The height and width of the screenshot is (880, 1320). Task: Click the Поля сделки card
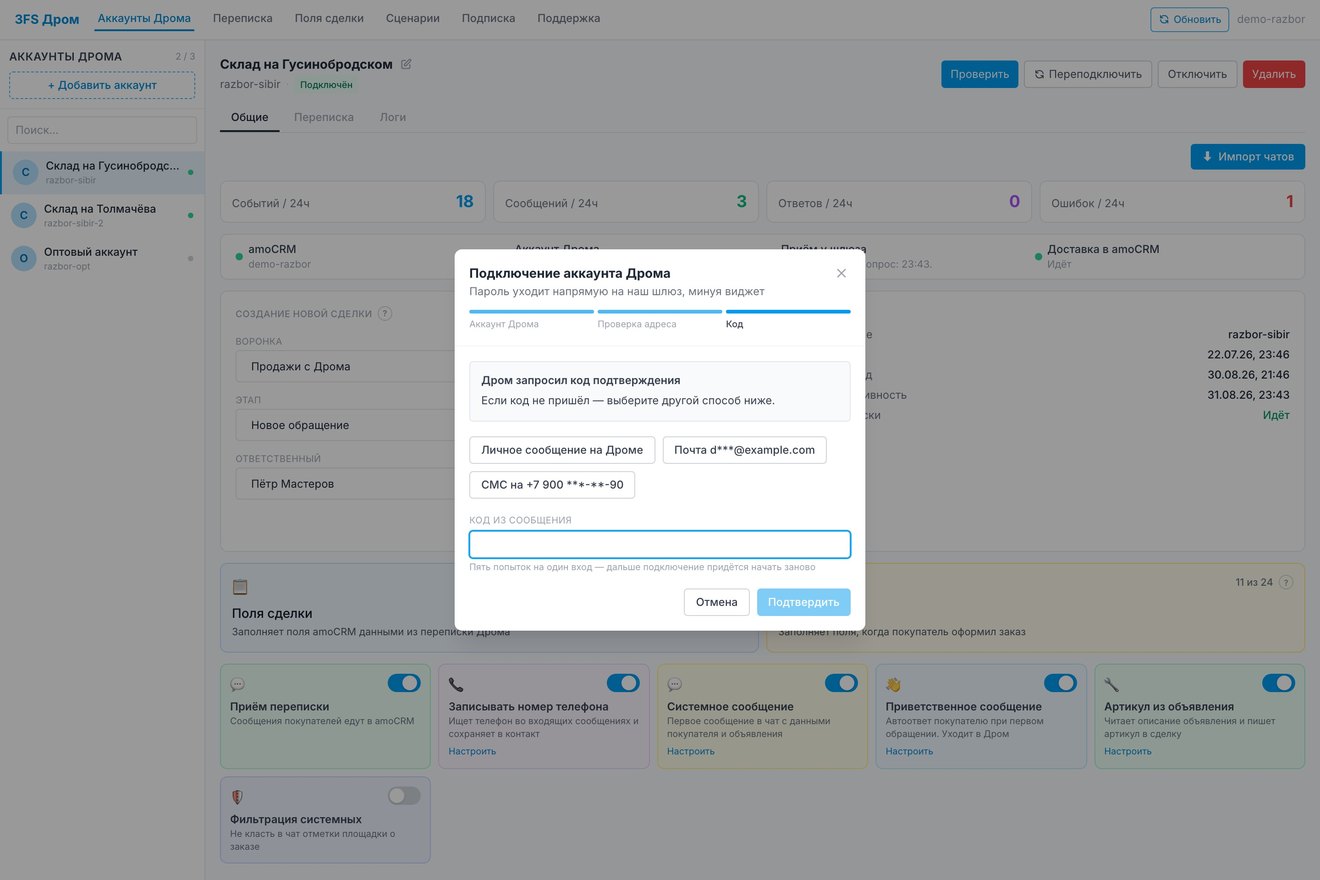(489, 608)
